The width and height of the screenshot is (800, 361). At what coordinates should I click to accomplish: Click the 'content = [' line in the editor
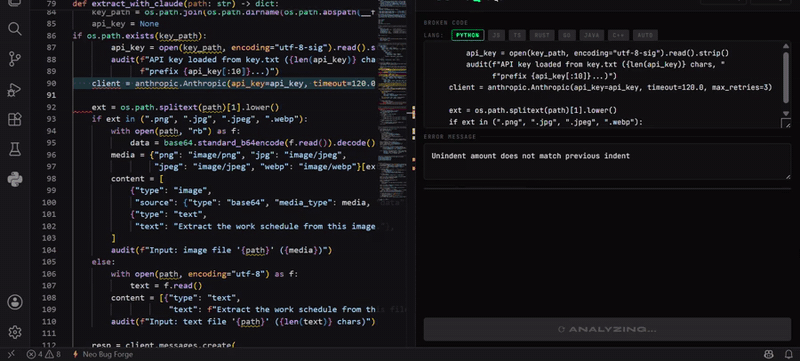(137, 179)
